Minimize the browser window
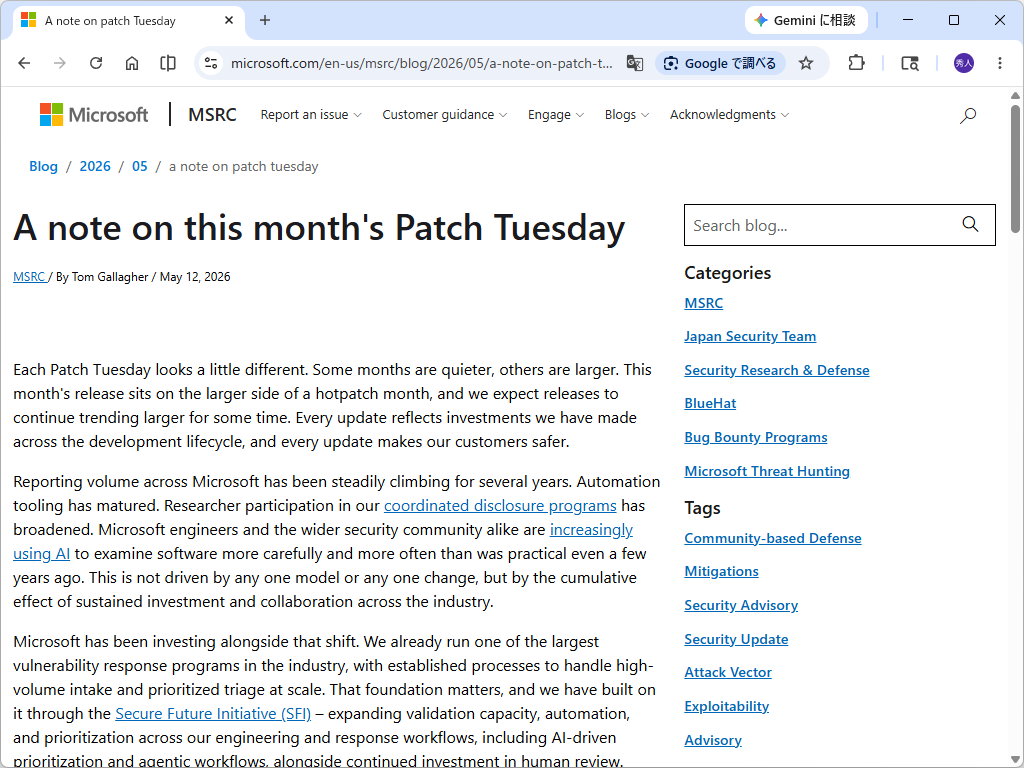1024x768 pixels. pyautogui.click(x=908, y=20)
